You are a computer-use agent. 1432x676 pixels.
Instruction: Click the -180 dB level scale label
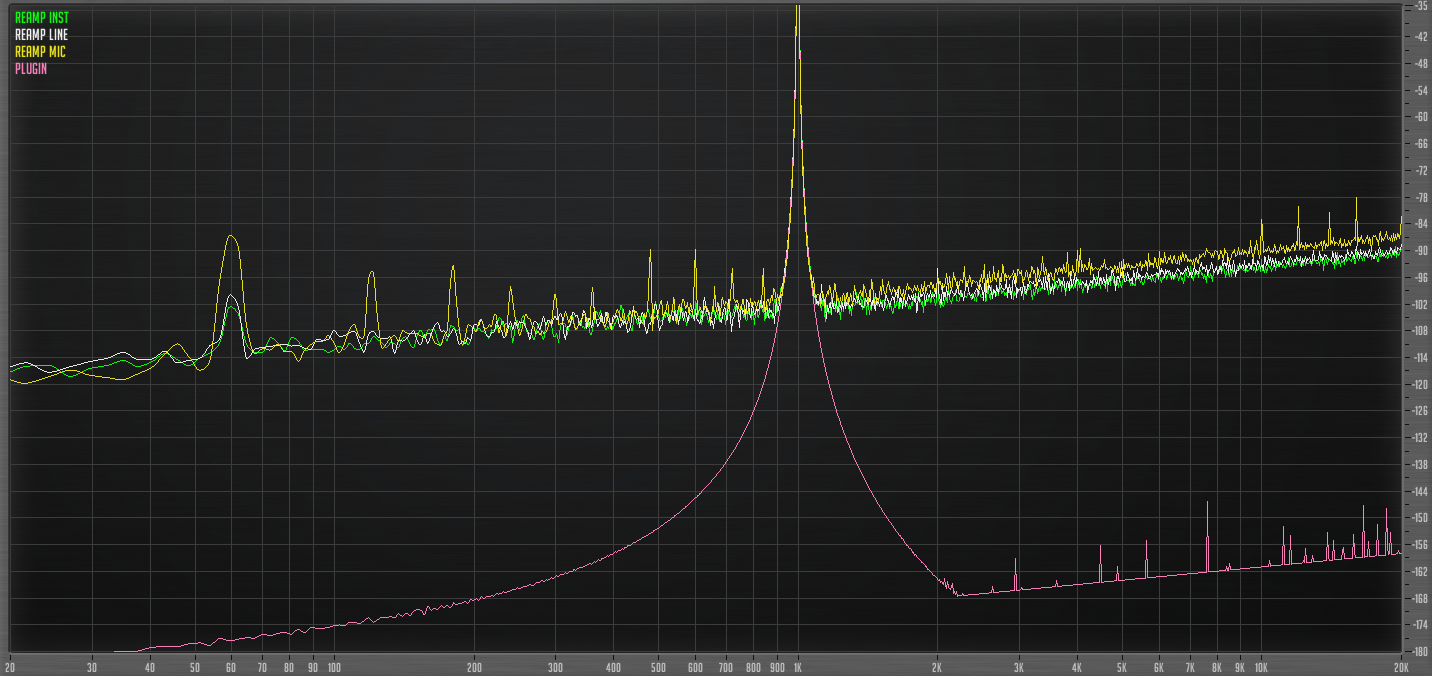point(1417,652)
